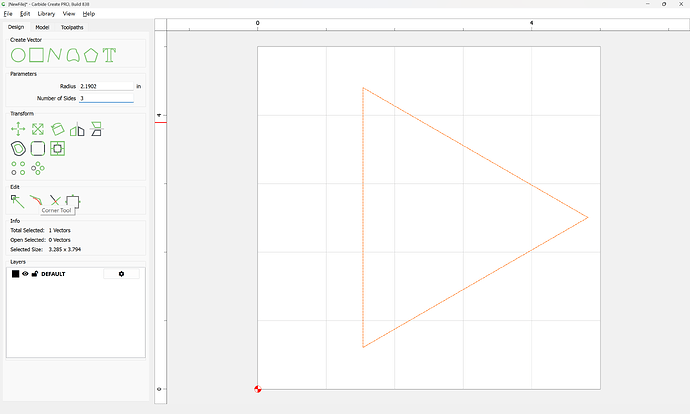Toggle visibility of the DEFAULT layer

(25, 273)
